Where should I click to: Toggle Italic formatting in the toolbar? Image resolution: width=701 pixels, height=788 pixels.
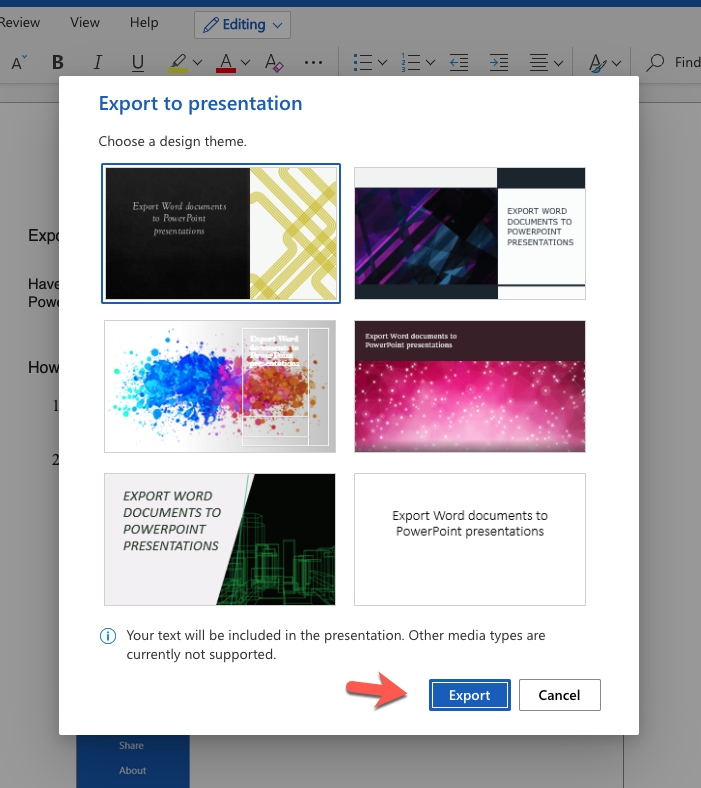point(97,62)
